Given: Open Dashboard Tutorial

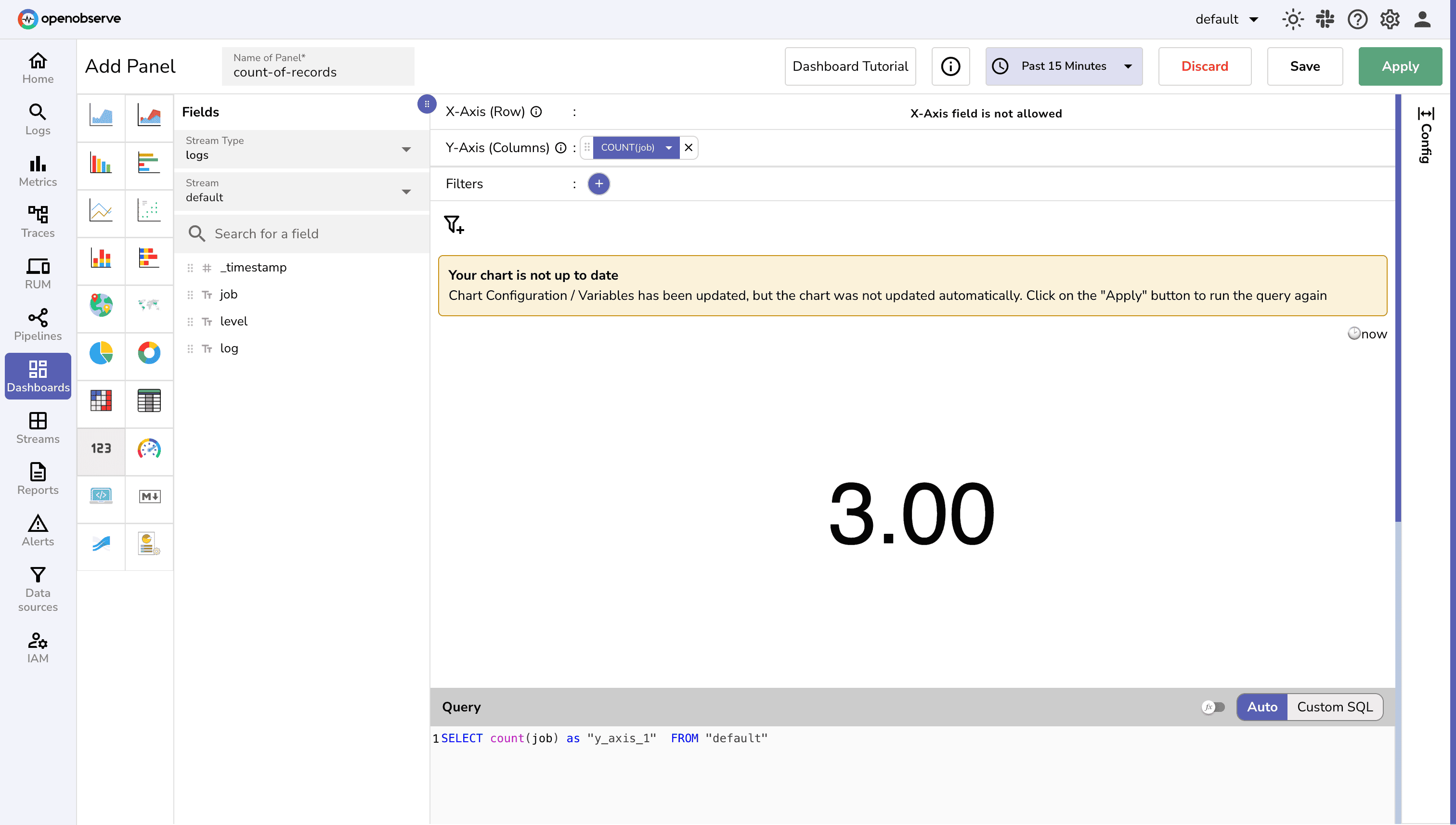Looking at the screenshot, I should (849, 66).
